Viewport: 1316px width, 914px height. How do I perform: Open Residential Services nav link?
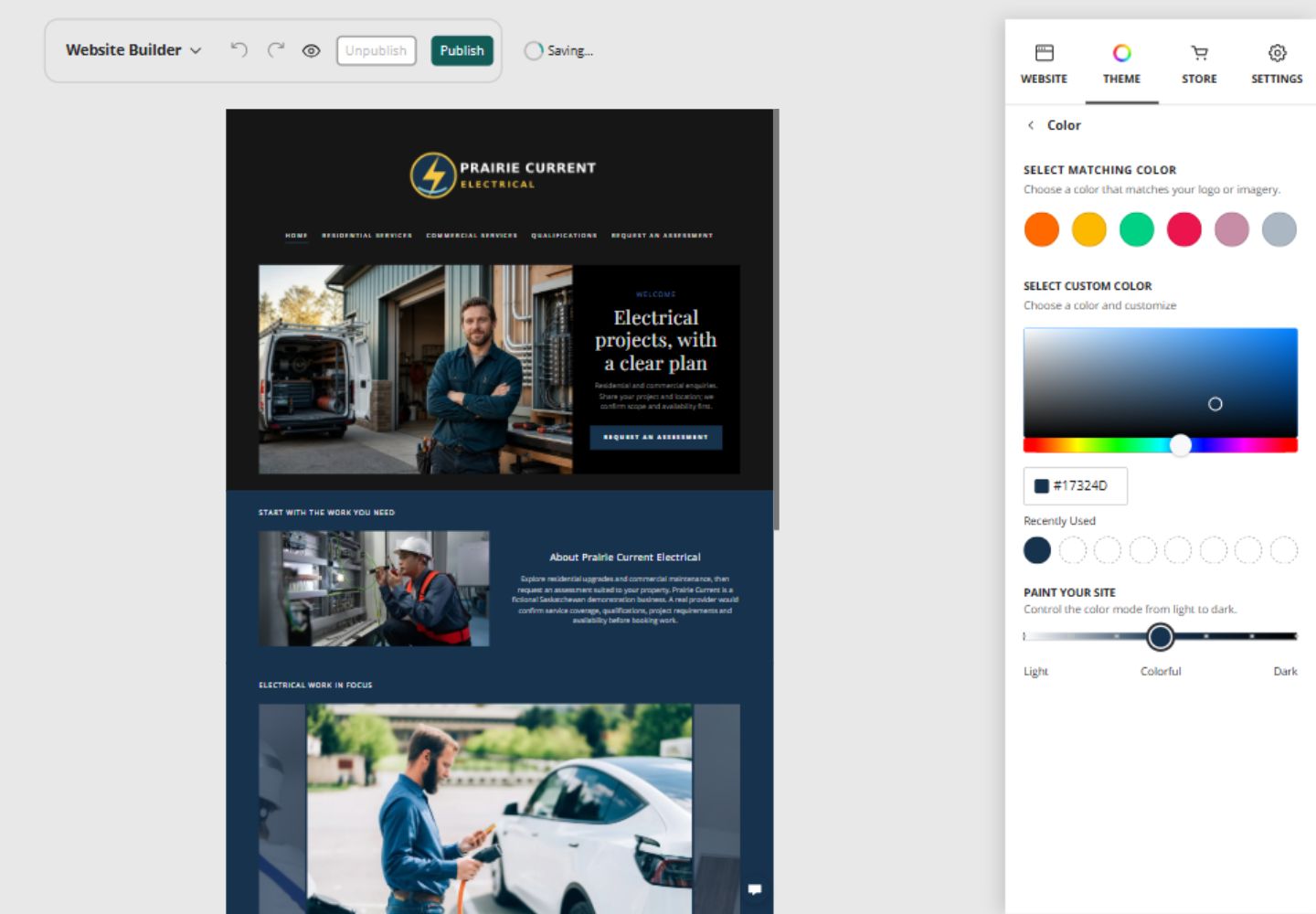[366, 235]
